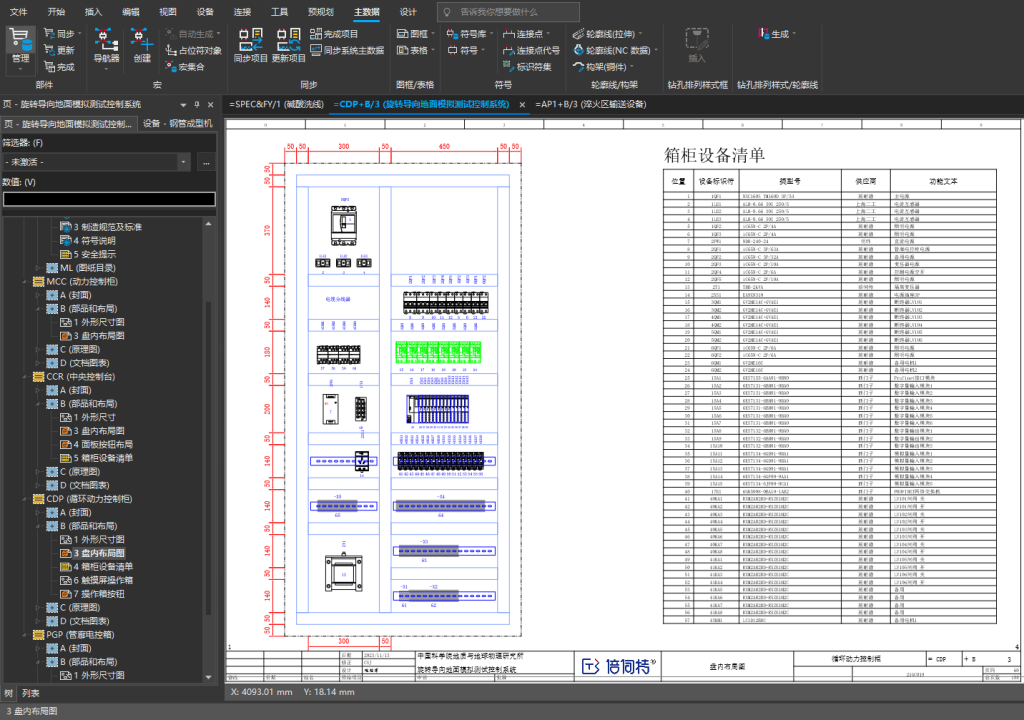Viewport: 1024px width, 720px height.
Task: Click the 表格 form icon
Action: click(402, 50)
